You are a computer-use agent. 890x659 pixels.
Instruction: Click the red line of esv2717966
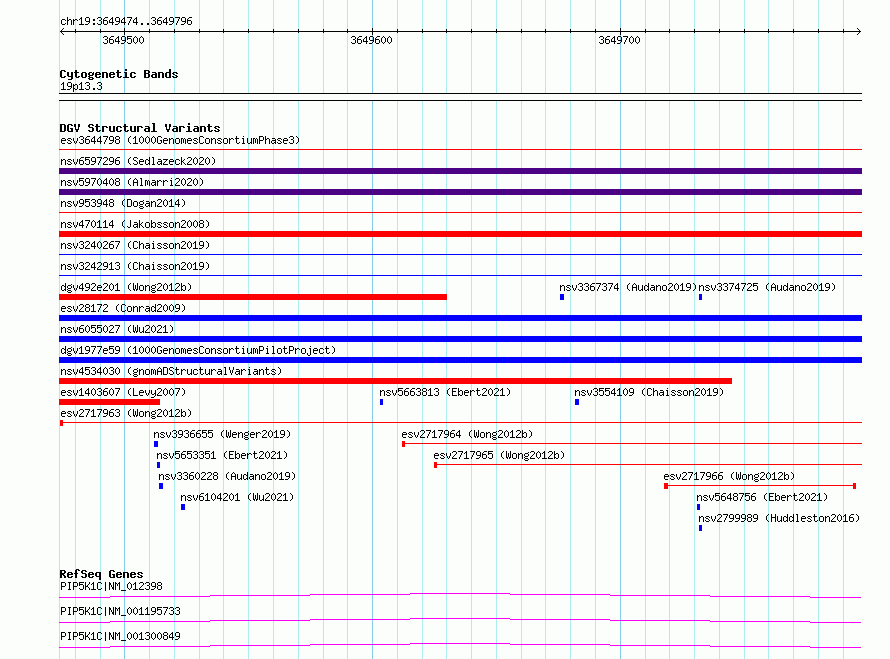760,486
